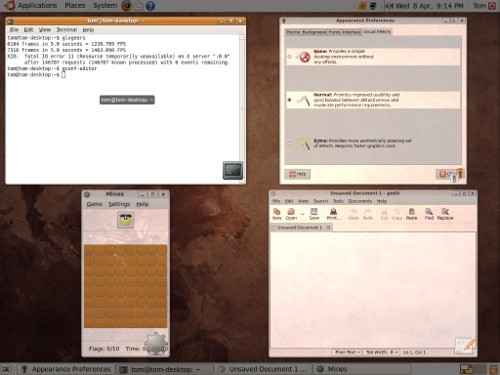Open the Documents menu in gedit
Image resolution: width=500 pixels, height=375 pixels.
pyautogui.click(x=360, y=201)
